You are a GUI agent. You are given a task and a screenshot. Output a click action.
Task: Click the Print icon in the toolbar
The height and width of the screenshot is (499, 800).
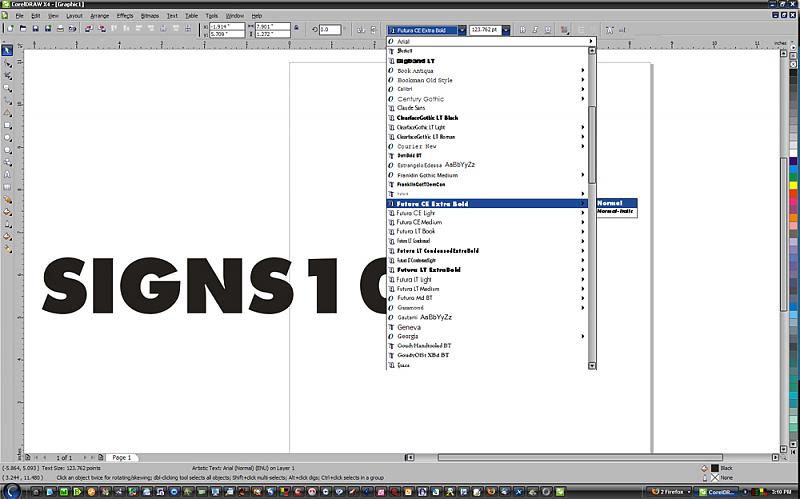click(60, 29)
